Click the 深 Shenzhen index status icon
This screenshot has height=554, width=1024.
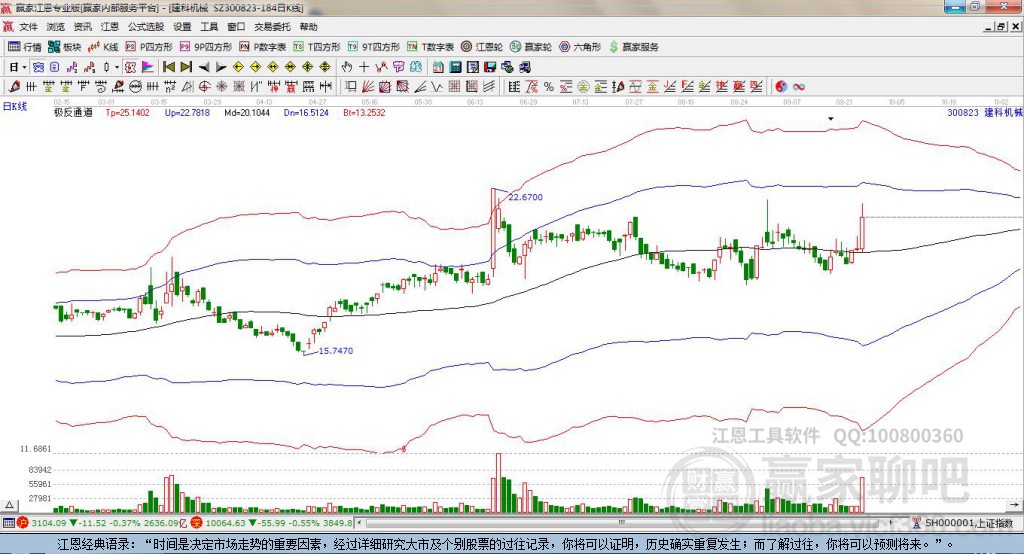[x=196, y=523]
